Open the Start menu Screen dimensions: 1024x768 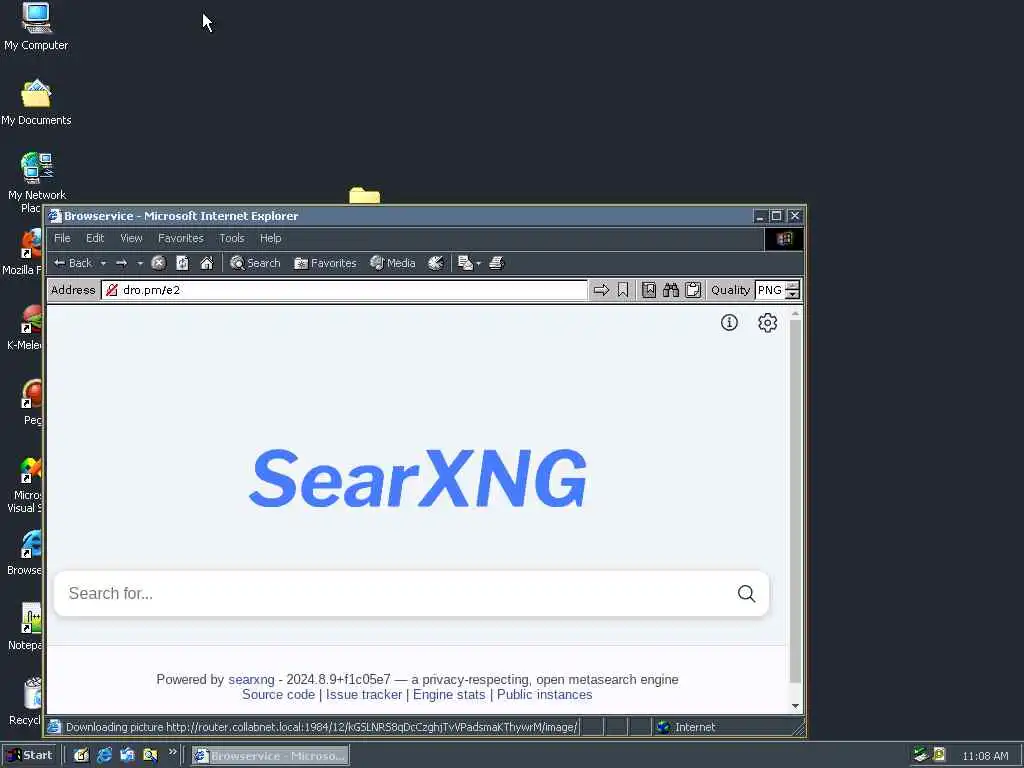(x=30, y=756)
